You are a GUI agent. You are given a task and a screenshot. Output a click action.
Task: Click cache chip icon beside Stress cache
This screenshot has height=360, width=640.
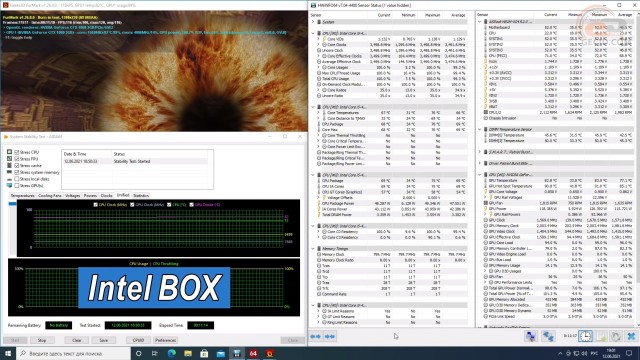point(9,165)
